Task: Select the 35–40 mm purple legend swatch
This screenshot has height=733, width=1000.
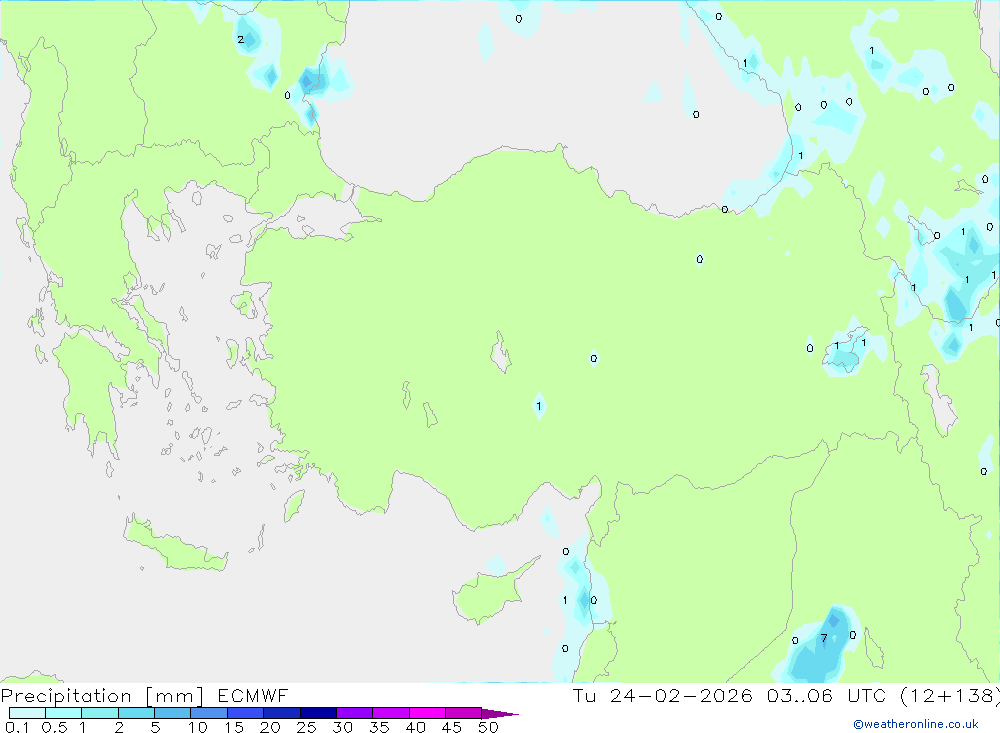Action: coord(391,713)
